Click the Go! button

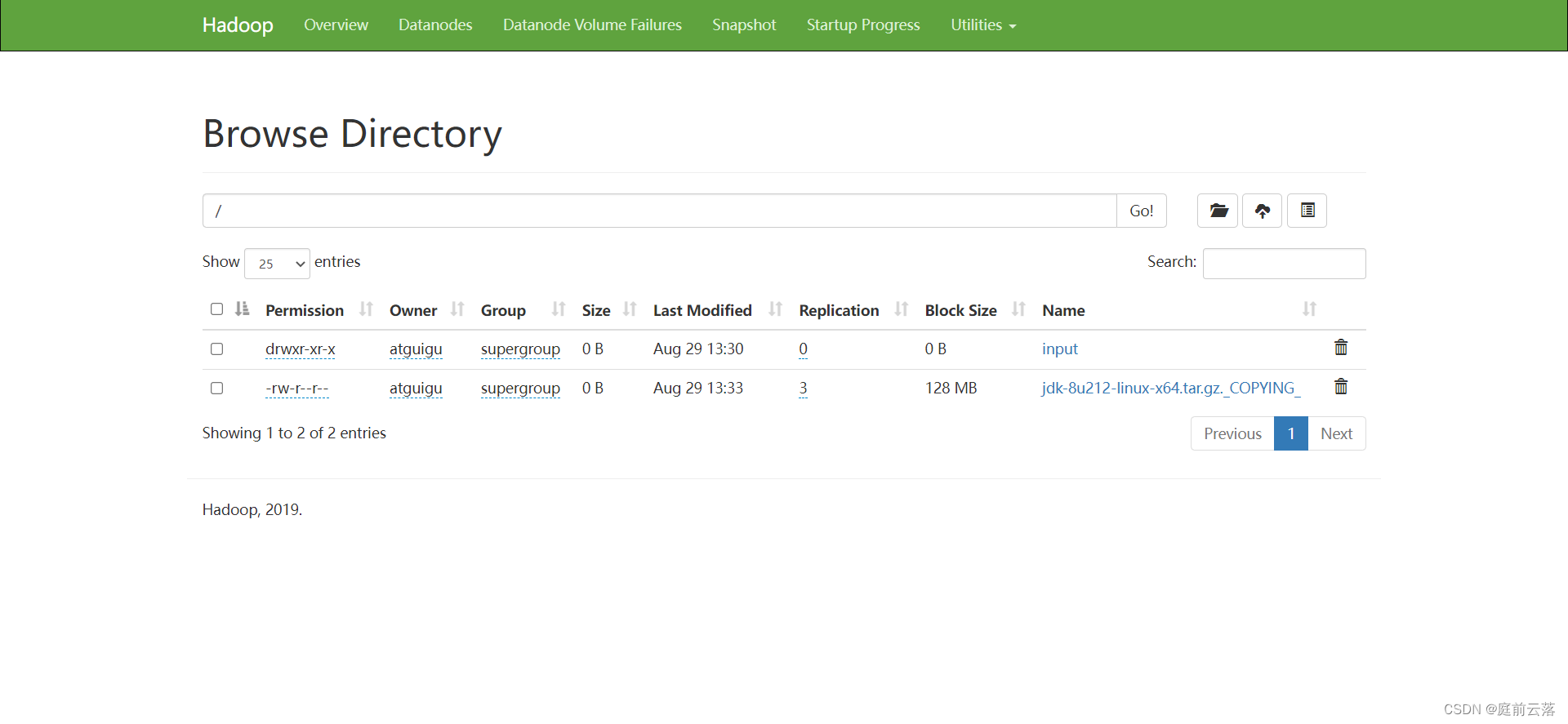coord(1141,211)
